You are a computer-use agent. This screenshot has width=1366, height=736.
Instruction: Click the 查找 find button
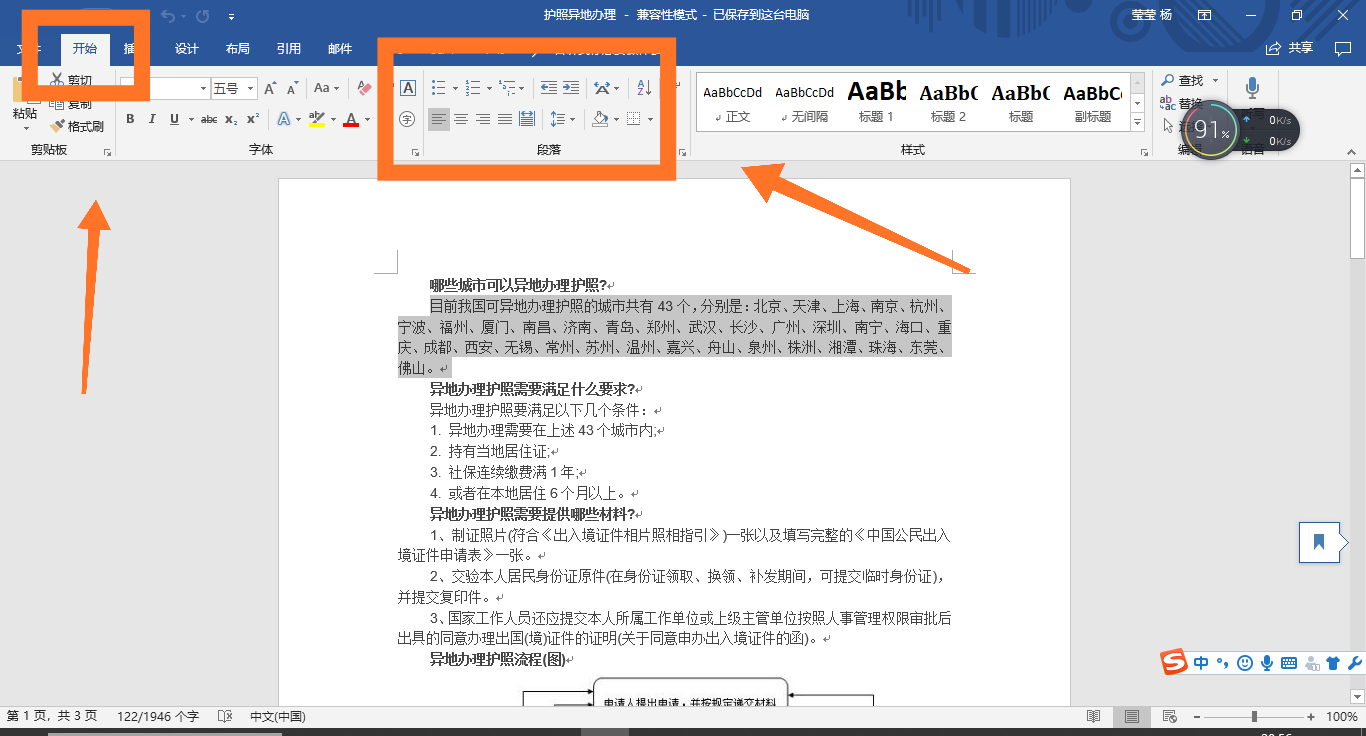point(1183,81)
